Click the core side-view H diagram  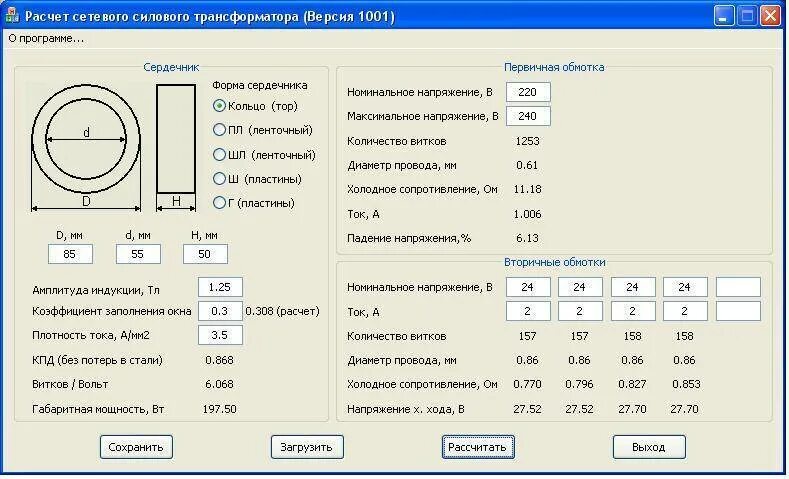tap(176, 147)
